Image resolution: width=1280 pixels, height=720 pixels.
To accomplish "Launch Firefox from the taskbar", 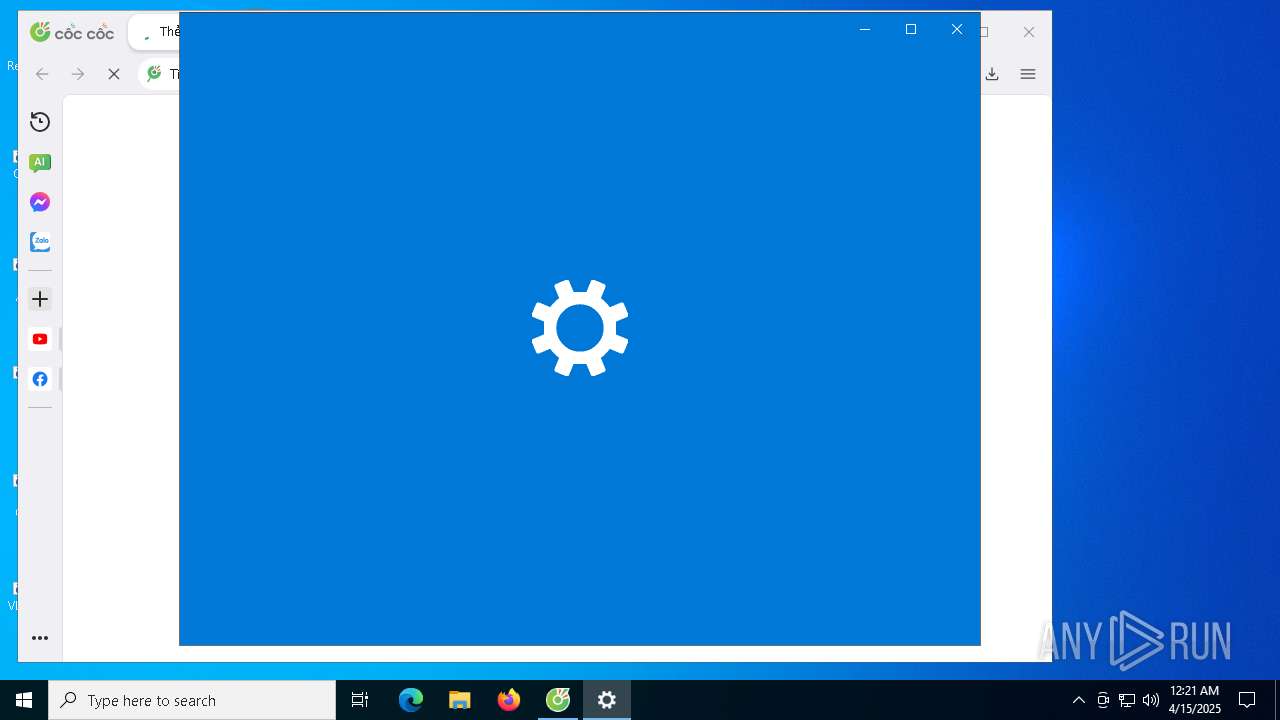I will 509,700.
